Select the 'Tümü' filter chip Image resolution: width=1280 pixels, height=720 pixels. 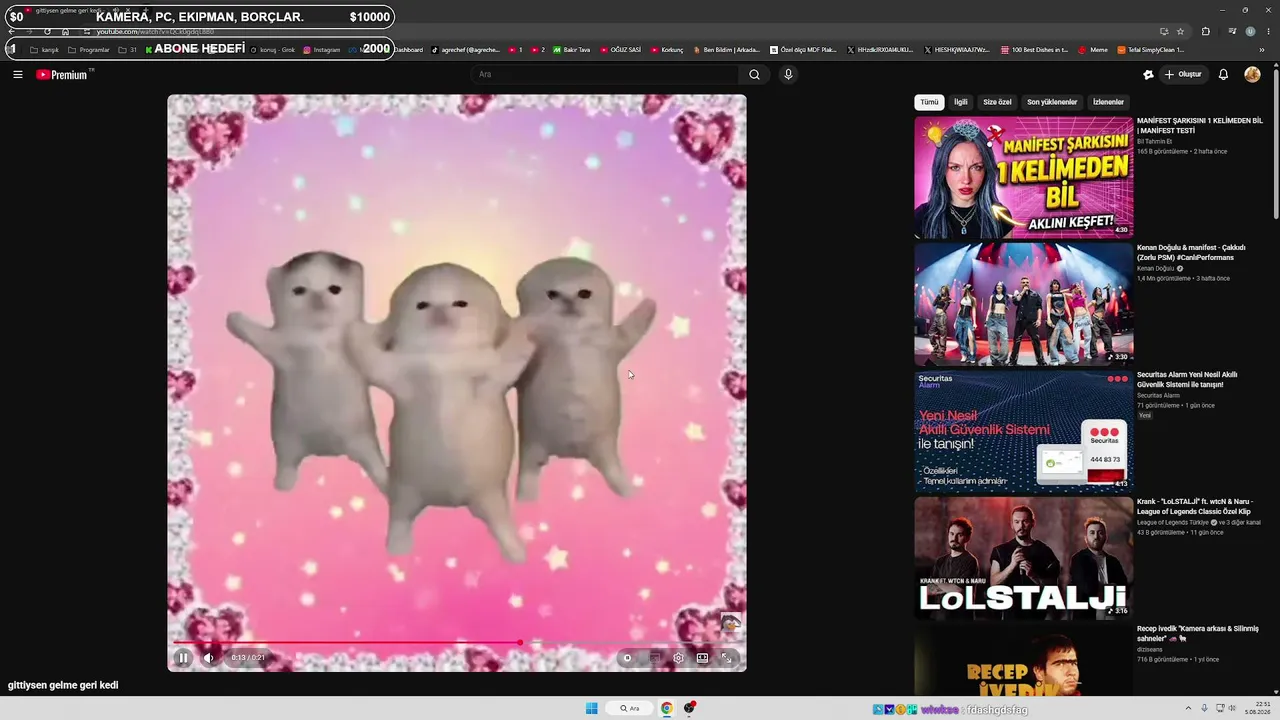tap(929, 102)
